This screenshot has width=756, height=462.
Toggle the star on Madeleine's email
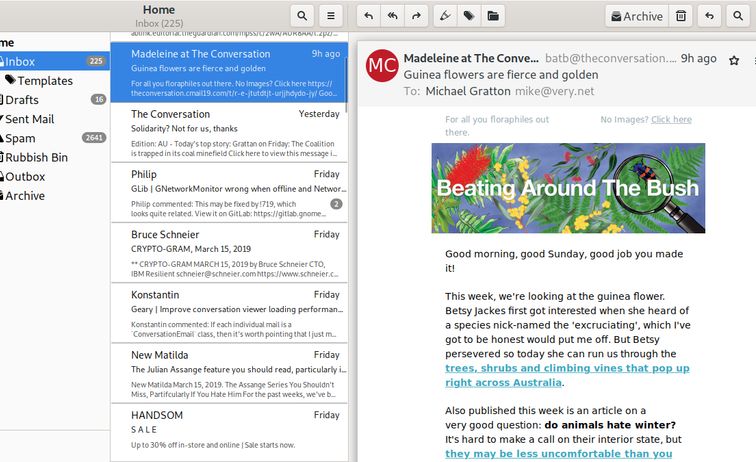(734, 60)
